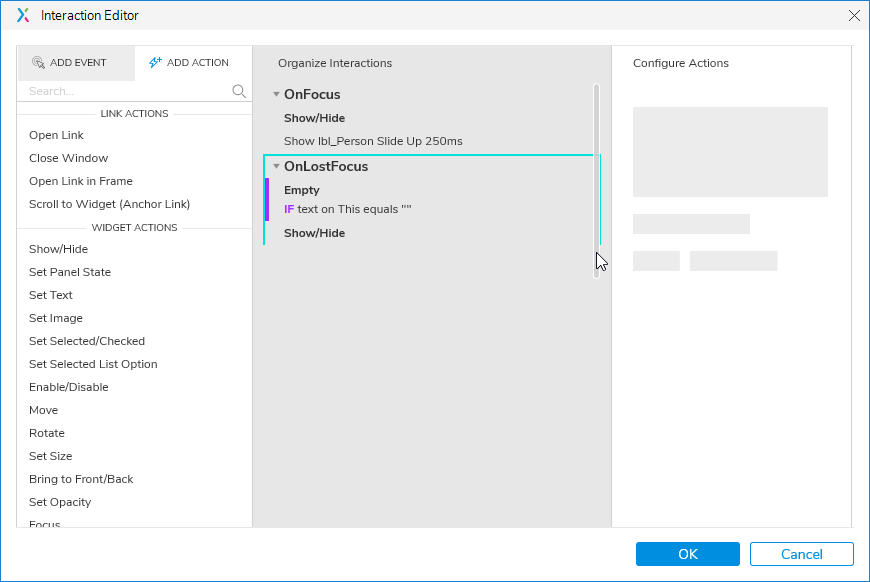Select Show/Hide under OnLostFocus

click(314, 233)
